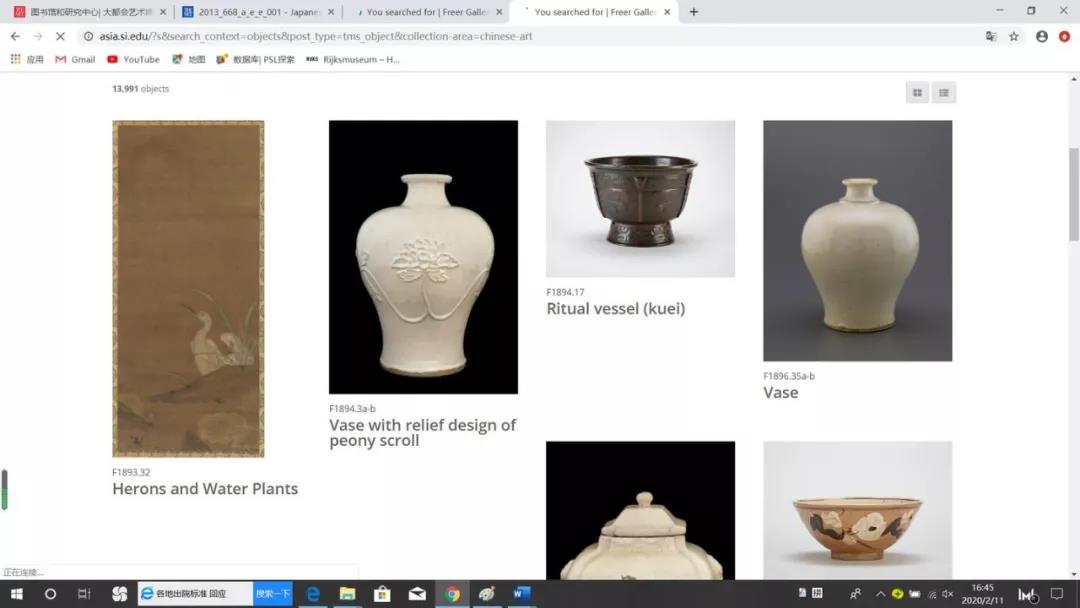Screen dimensions: 1080x608
Task: Open Microsoft Store from taskbar
Action: [x=381, y=594]
